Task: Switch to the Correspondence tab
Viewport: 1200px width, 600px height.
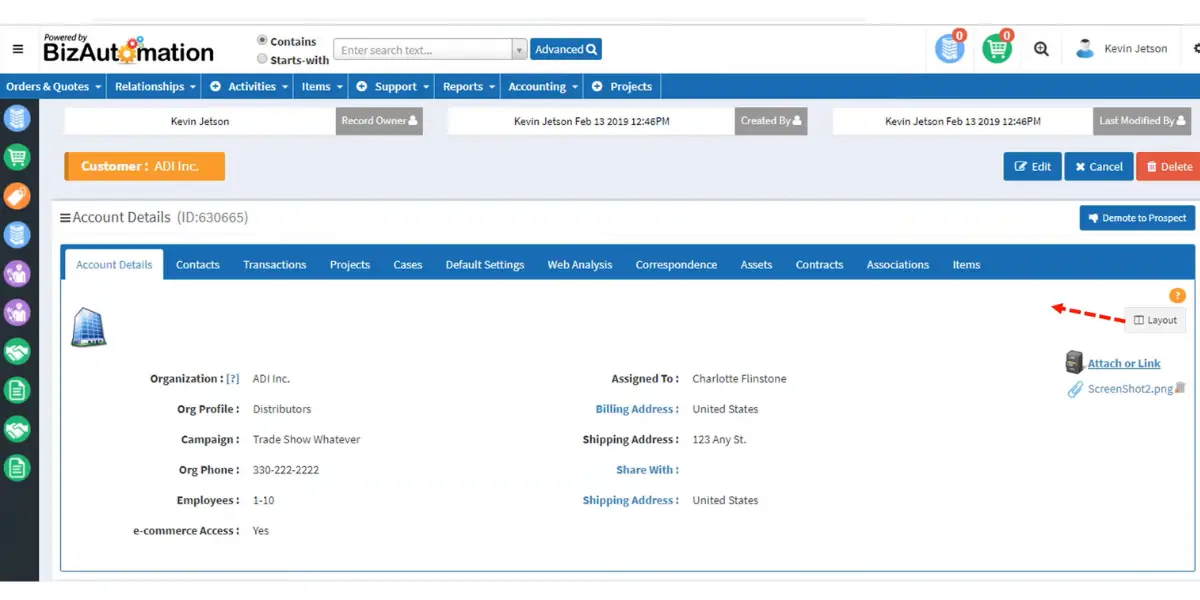Action: (x=676, y=265)
